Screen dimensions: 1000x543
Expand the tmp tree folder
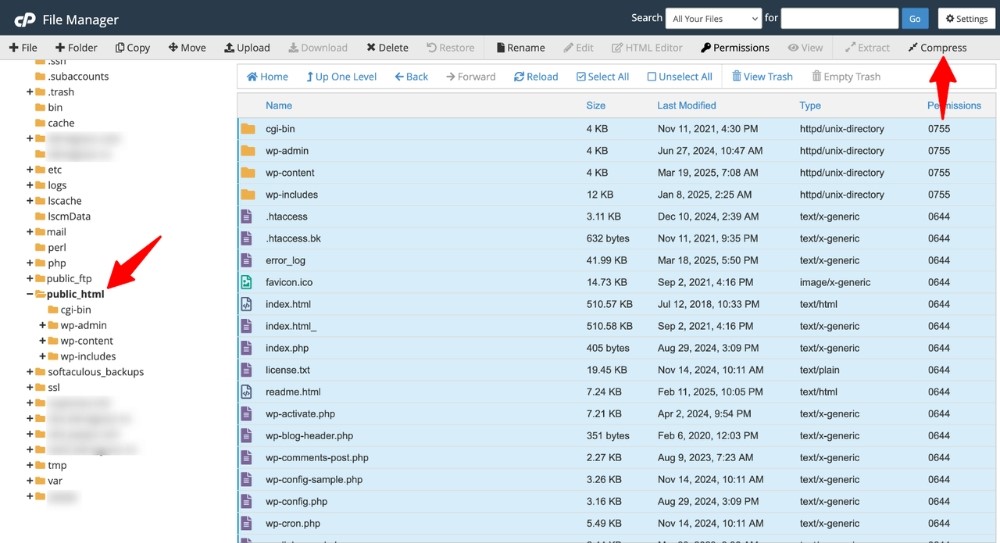[29, 465]
